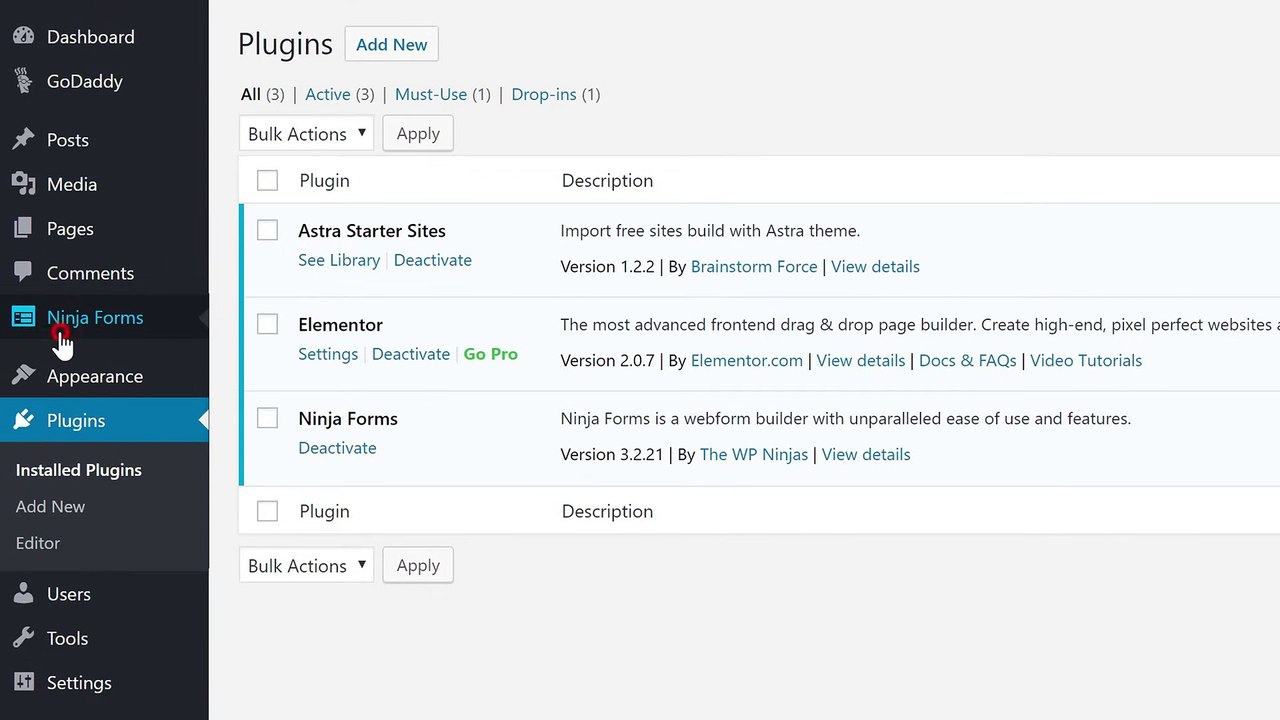Click the Posts pushpin icon

click(23, 140)
